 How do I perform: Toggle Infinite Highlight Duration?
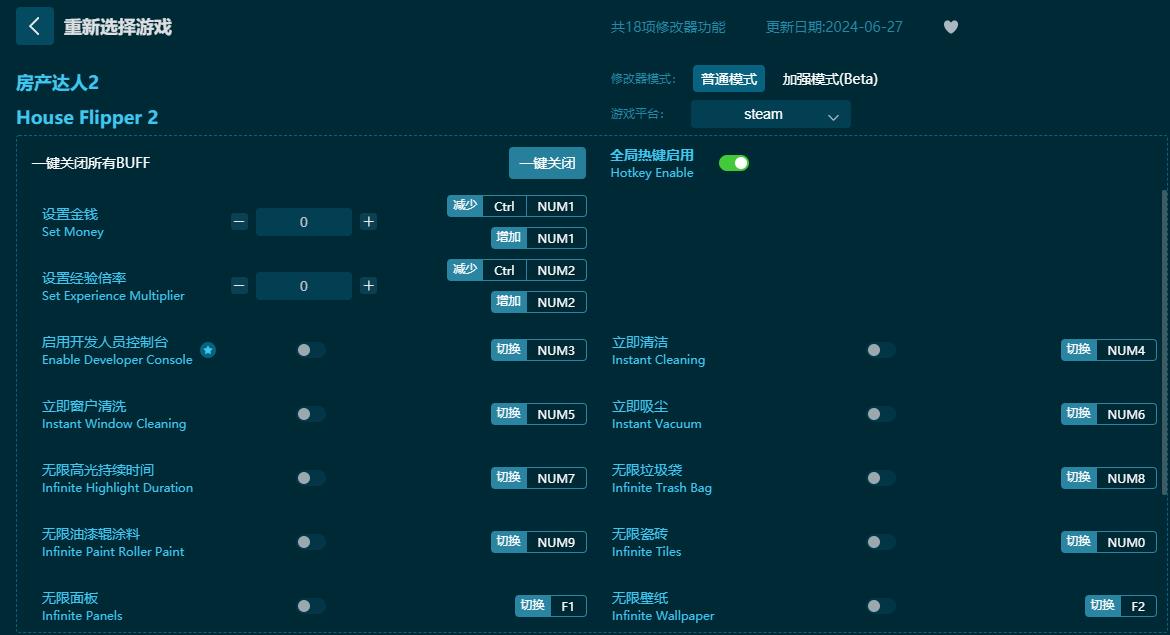pos(310,478)
